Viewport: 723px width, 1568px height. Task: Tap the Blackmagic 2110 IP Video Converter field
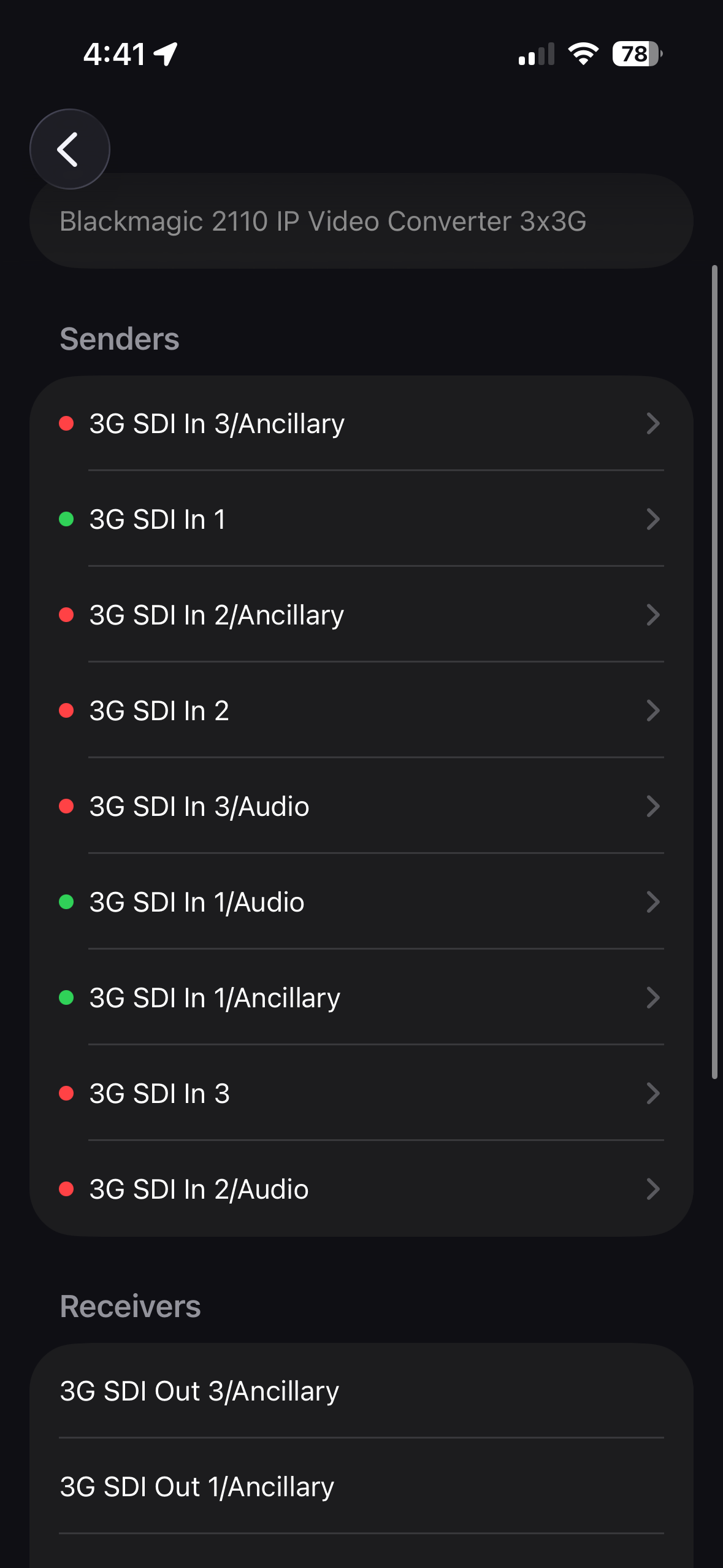point(361,221)
